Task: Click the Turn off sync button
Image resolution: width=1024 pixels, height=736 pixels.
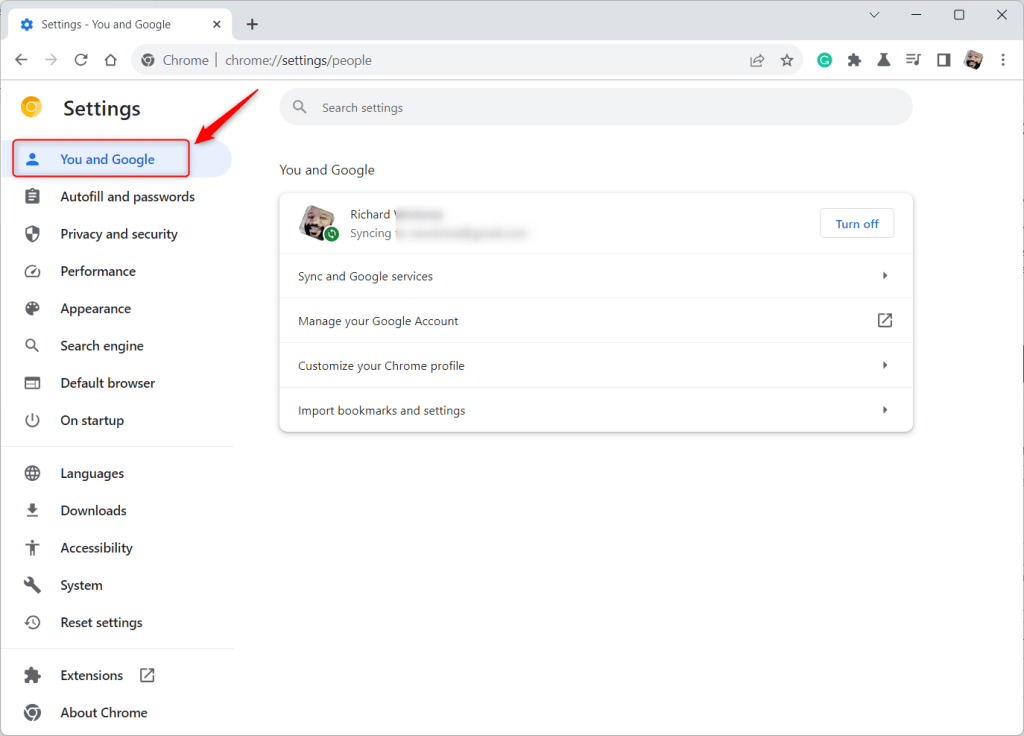Action: 856,223
